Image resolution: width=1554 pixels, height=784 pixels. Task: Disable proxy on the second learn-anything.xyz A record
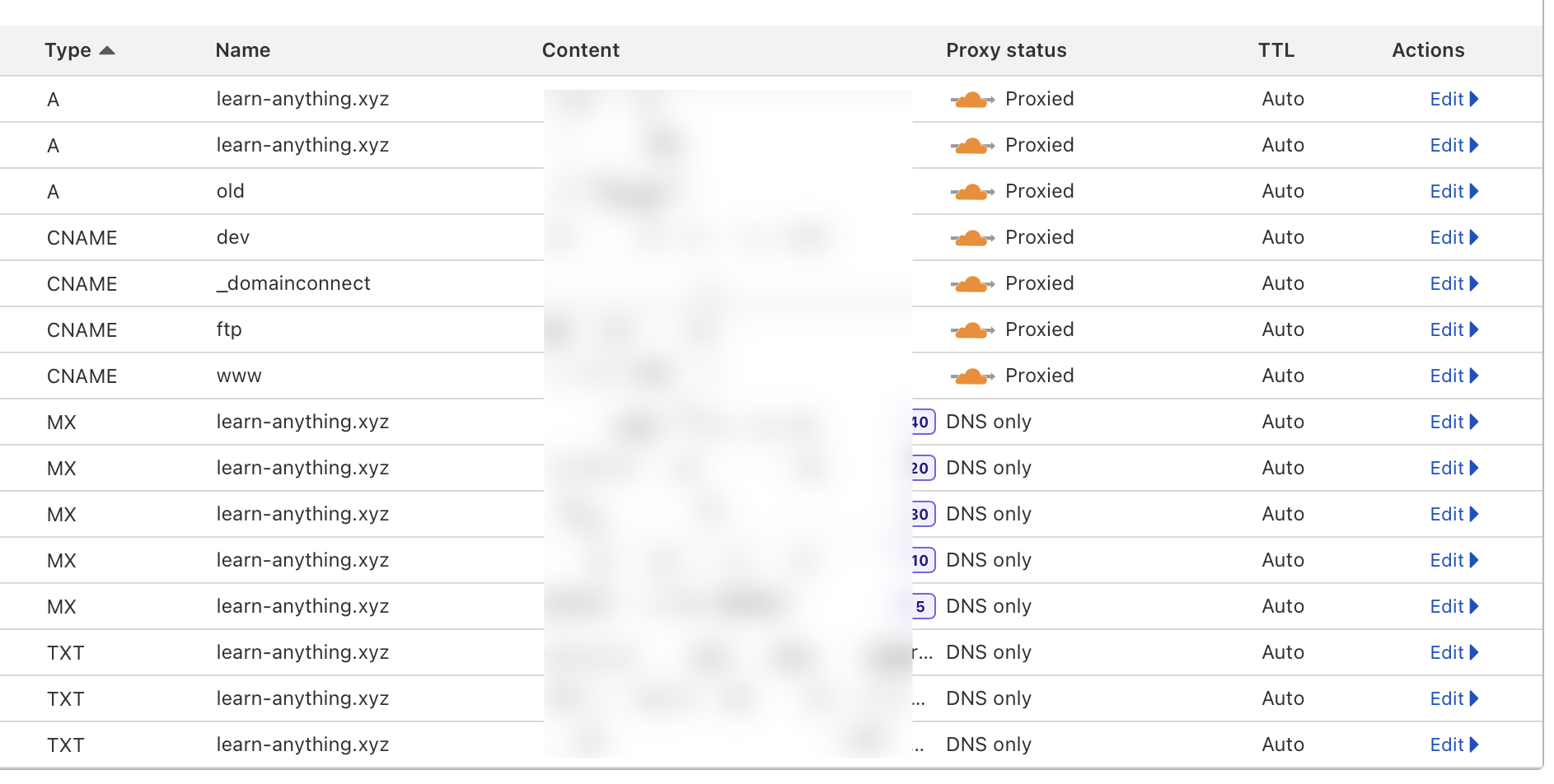(x=973, y=145)
